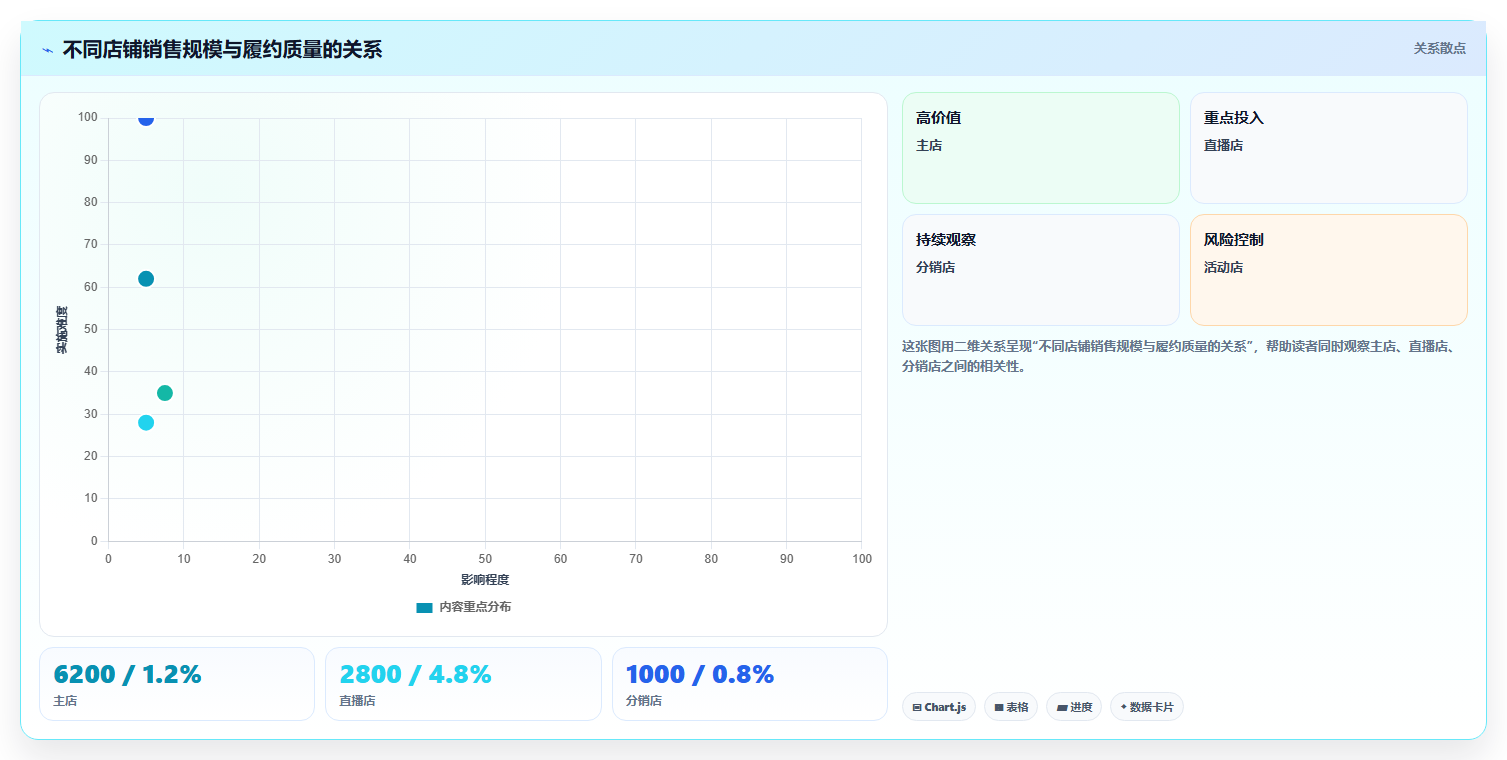Click the lightning icon beside the title
Image resolution: width=1507 pixels, height=760 pixels.
tap(48, 50)
